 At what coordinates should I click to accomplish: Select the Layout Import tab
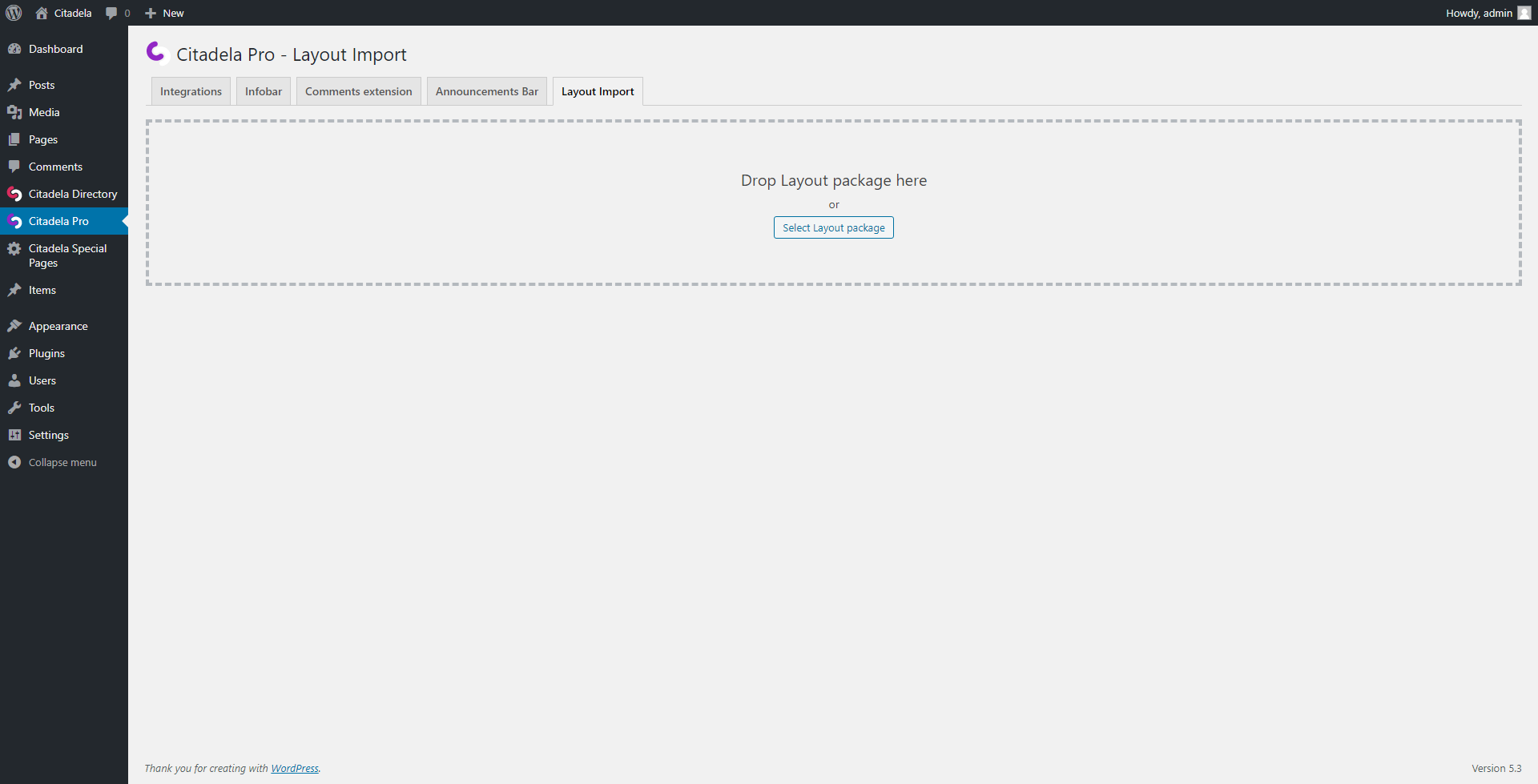pos(598,91)
